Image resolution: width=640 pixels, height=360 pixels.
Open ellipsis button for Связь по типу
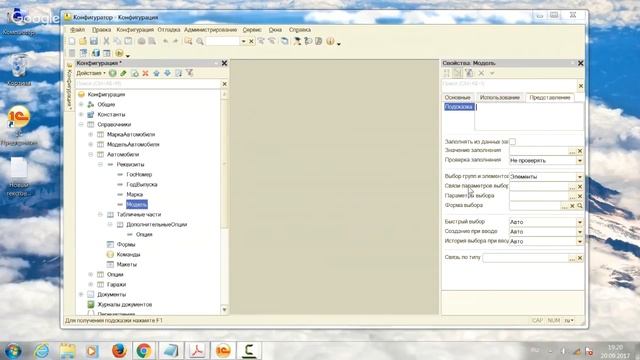572,258
